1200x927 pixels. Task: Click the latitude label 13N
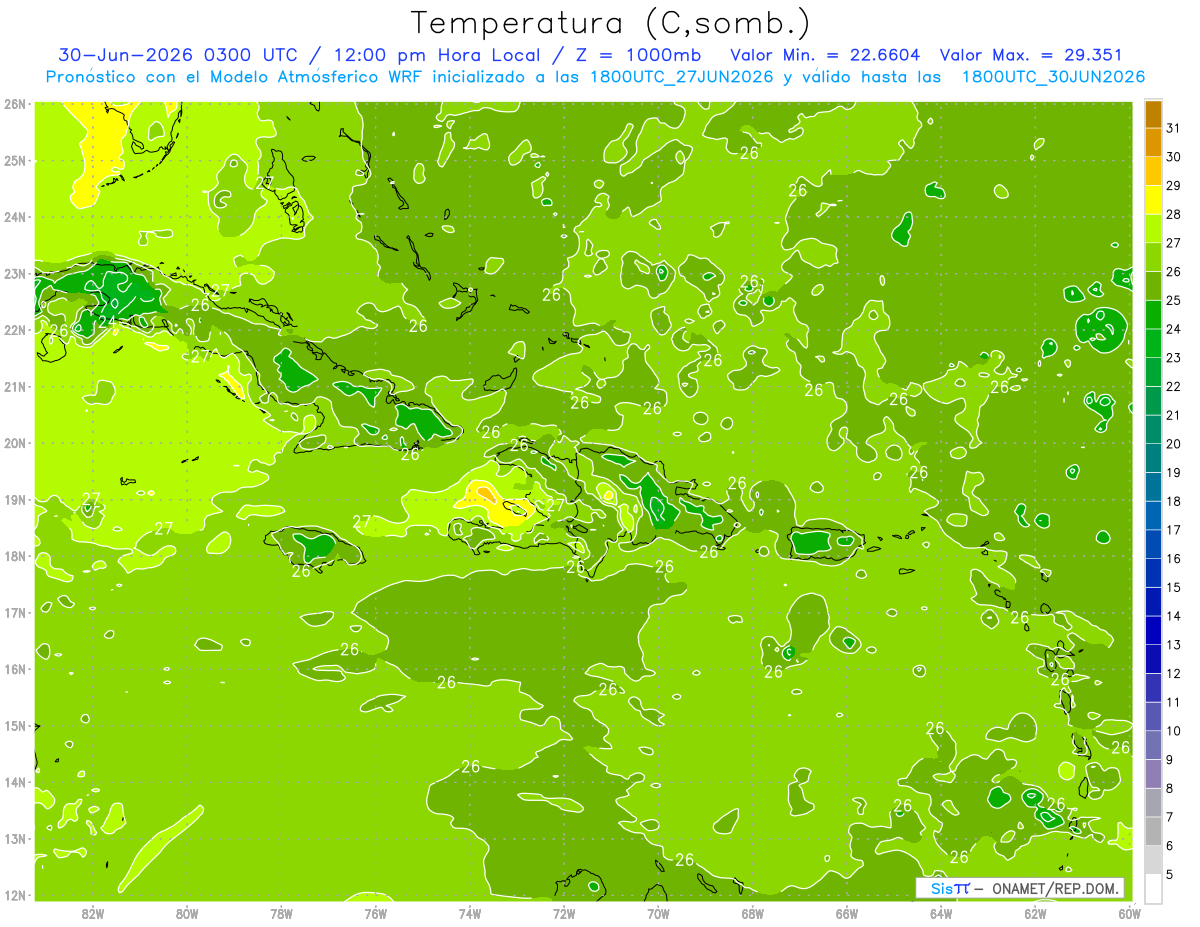point(16,838)
